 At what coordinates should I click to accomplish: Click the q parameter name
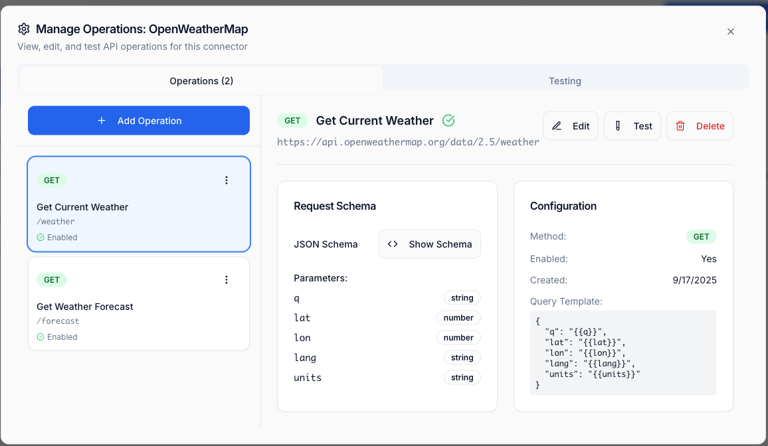pos(296,298)
